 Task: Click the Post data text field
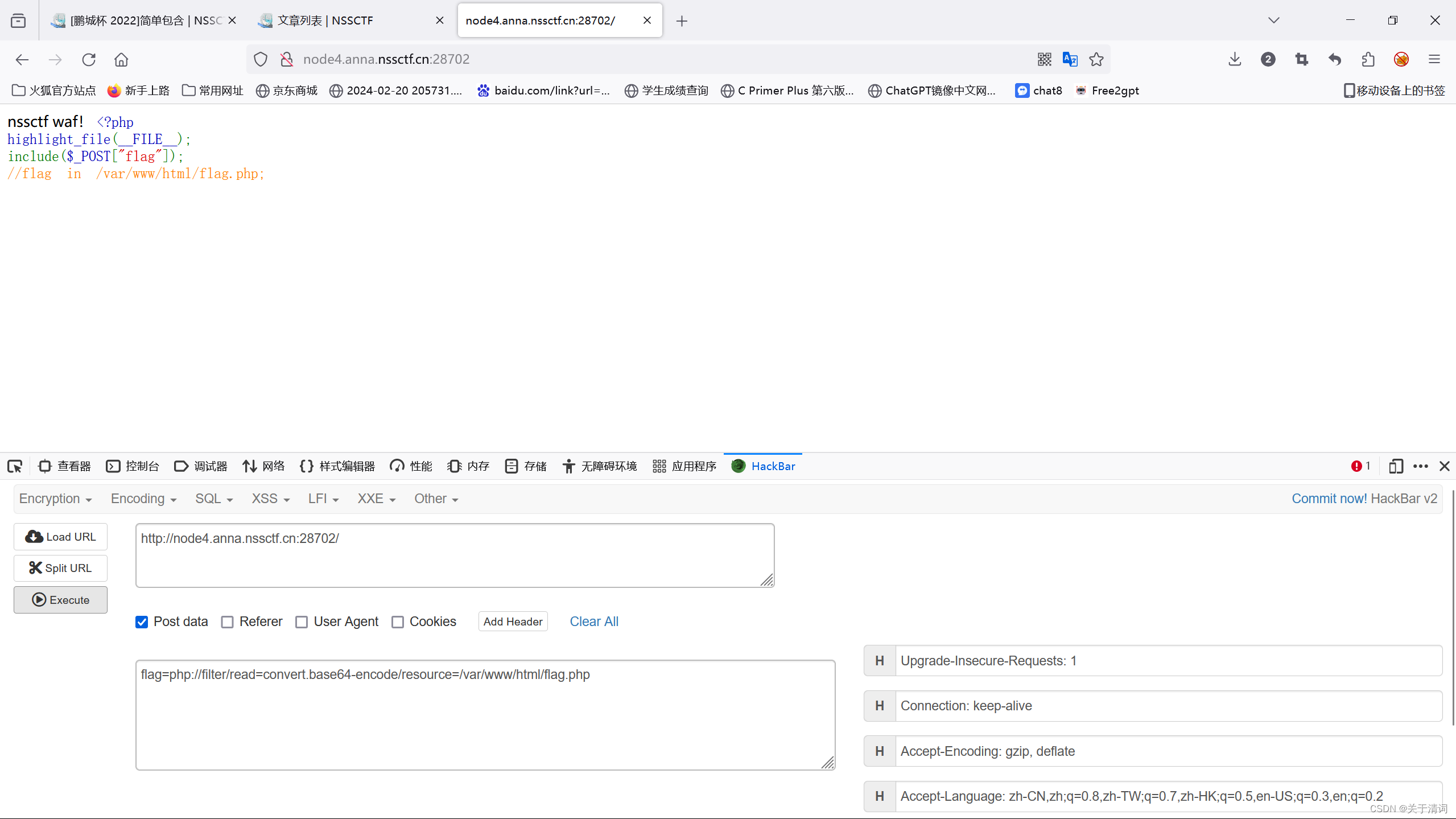485,714
